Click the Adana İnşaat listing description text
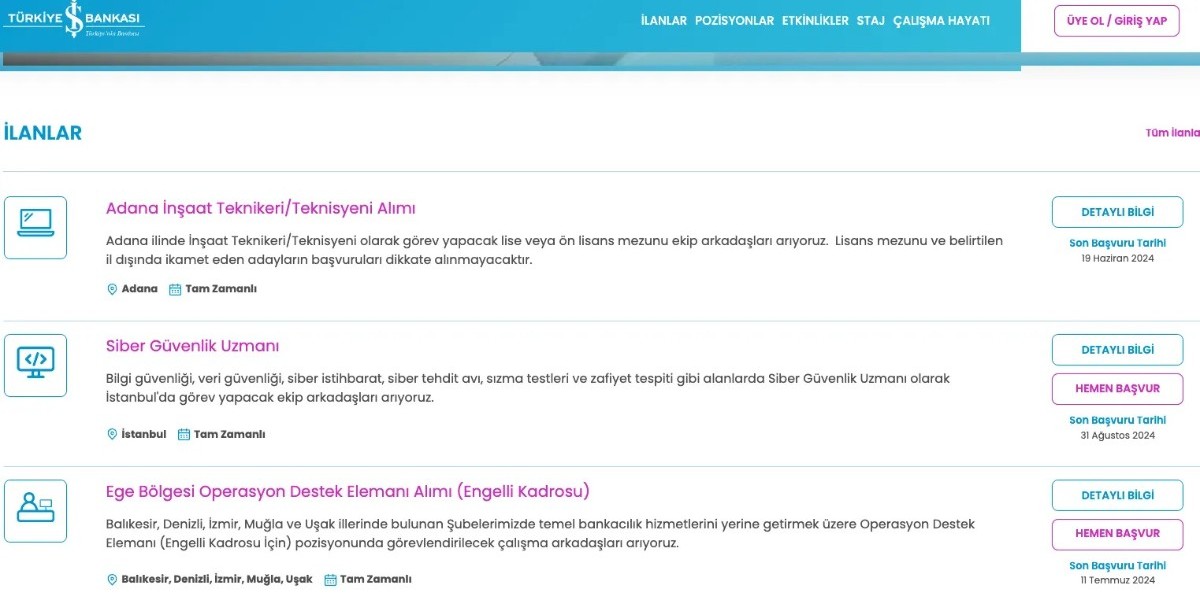1200x600 pixels. [x=554, y=250]
